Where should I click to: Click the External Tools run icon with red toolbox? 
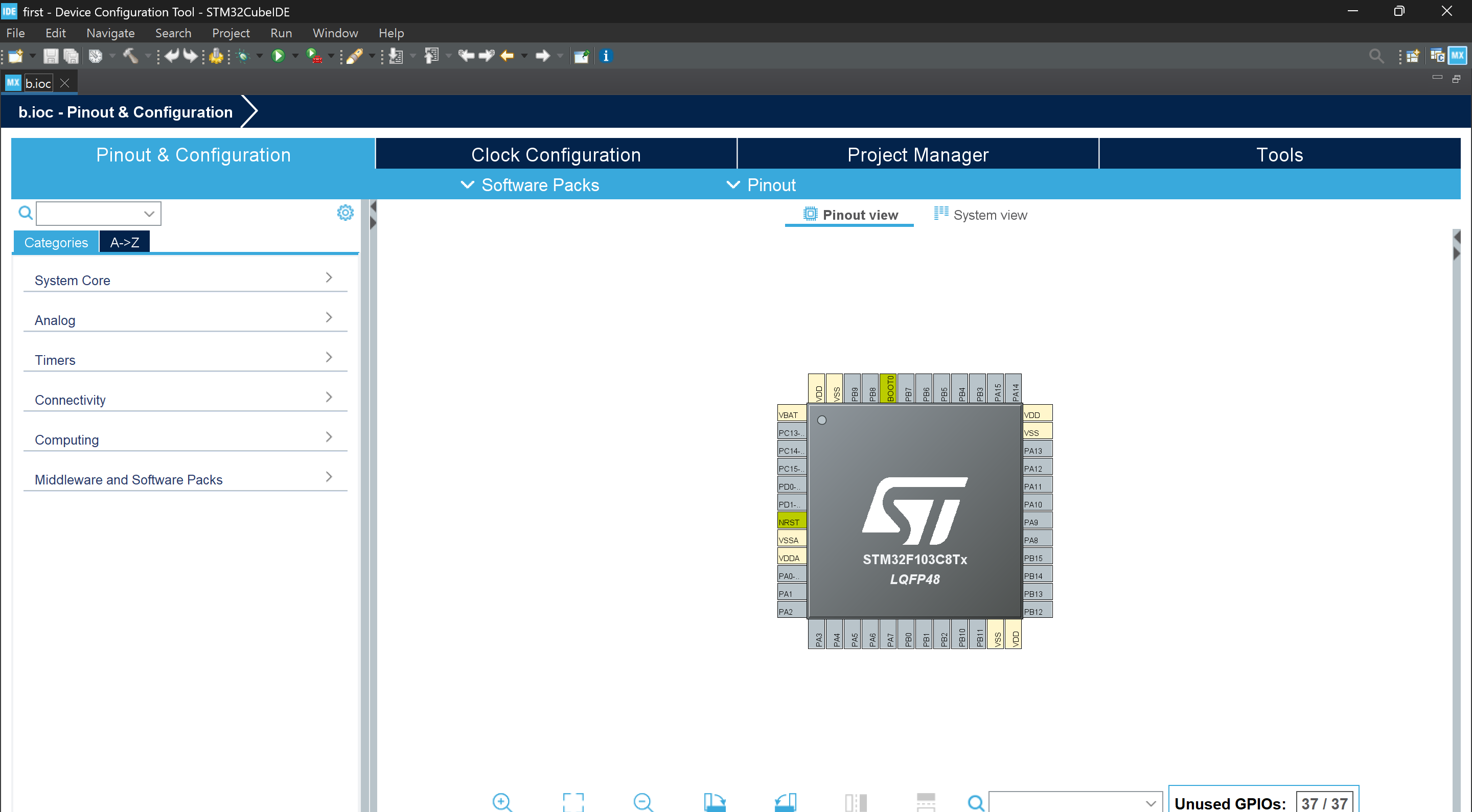coord(314,56)
